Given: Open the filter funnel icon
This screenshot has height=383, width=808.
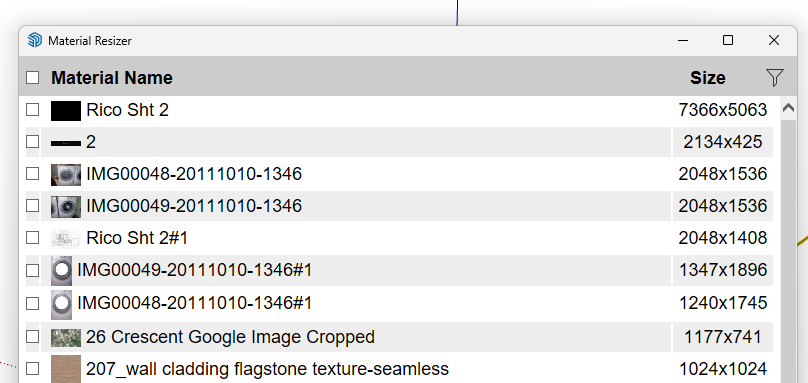Looking at the screenshot, I should click(x=775, y=78).
